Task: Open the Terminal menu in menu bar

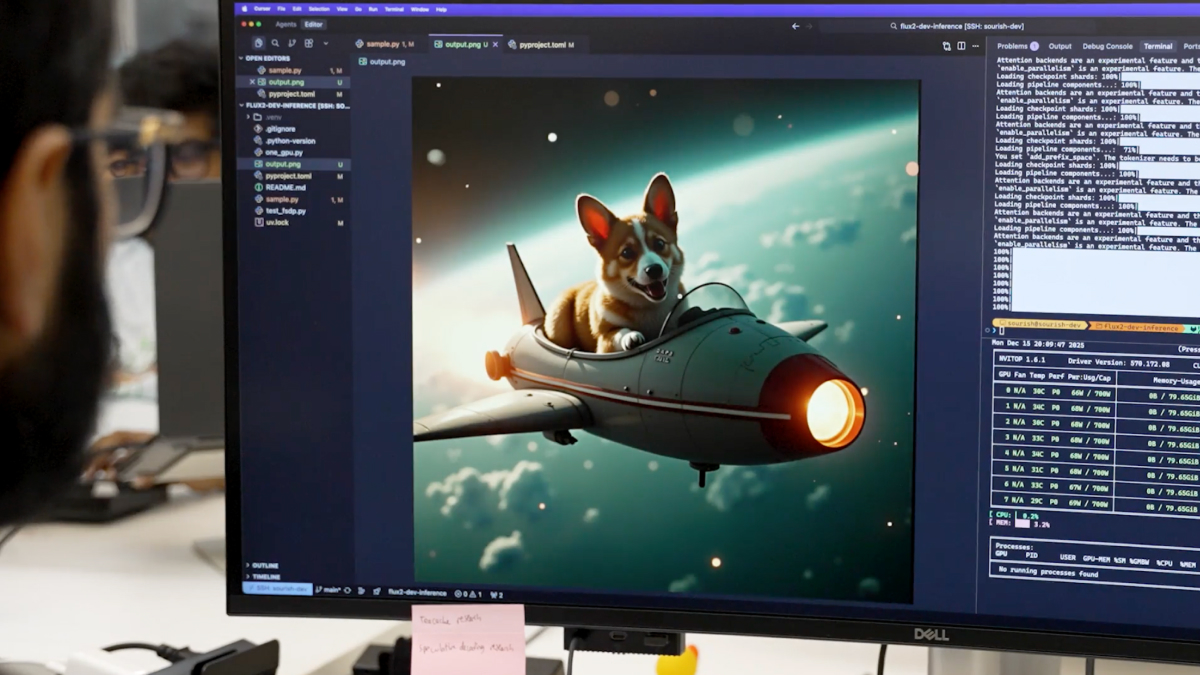Action: point(394,9)
